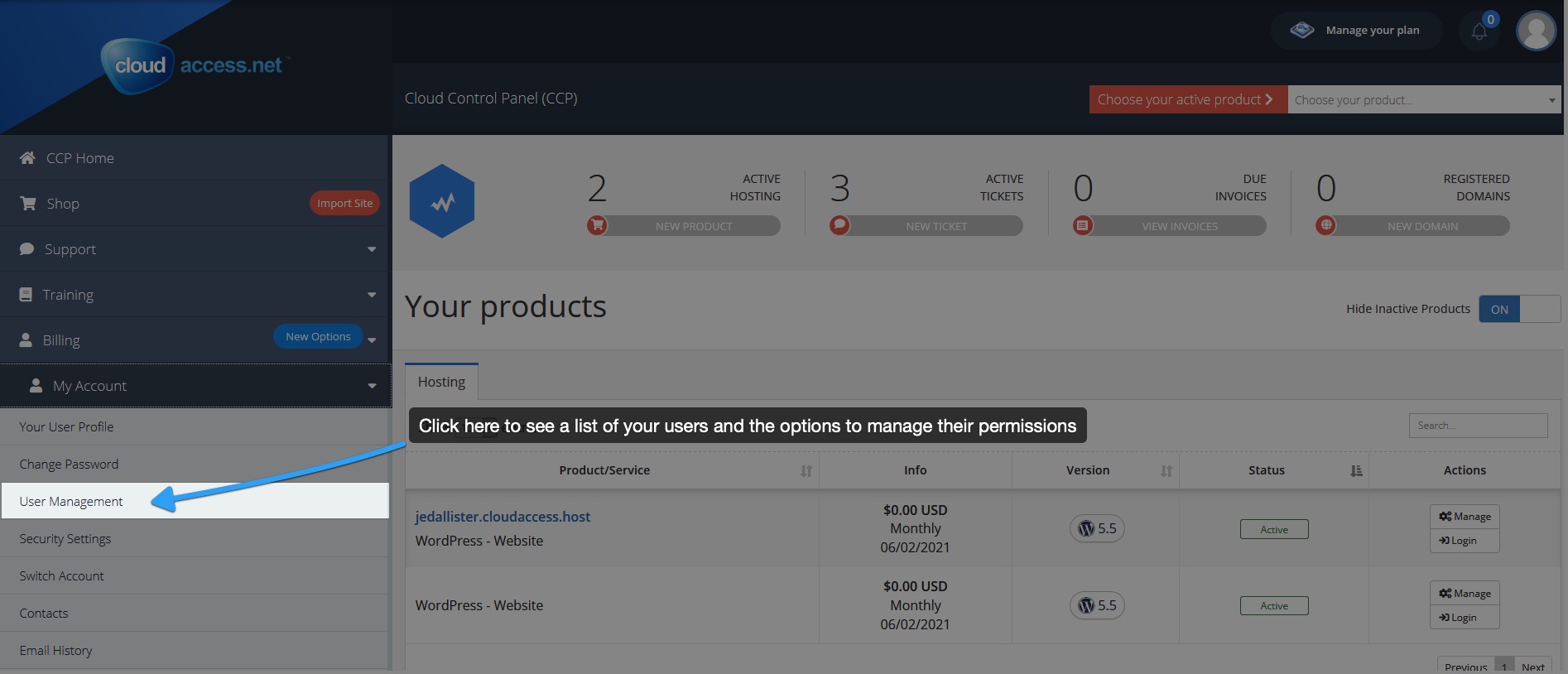
Task: Open the Choose your product dropdown
Action: [1424, 99]
